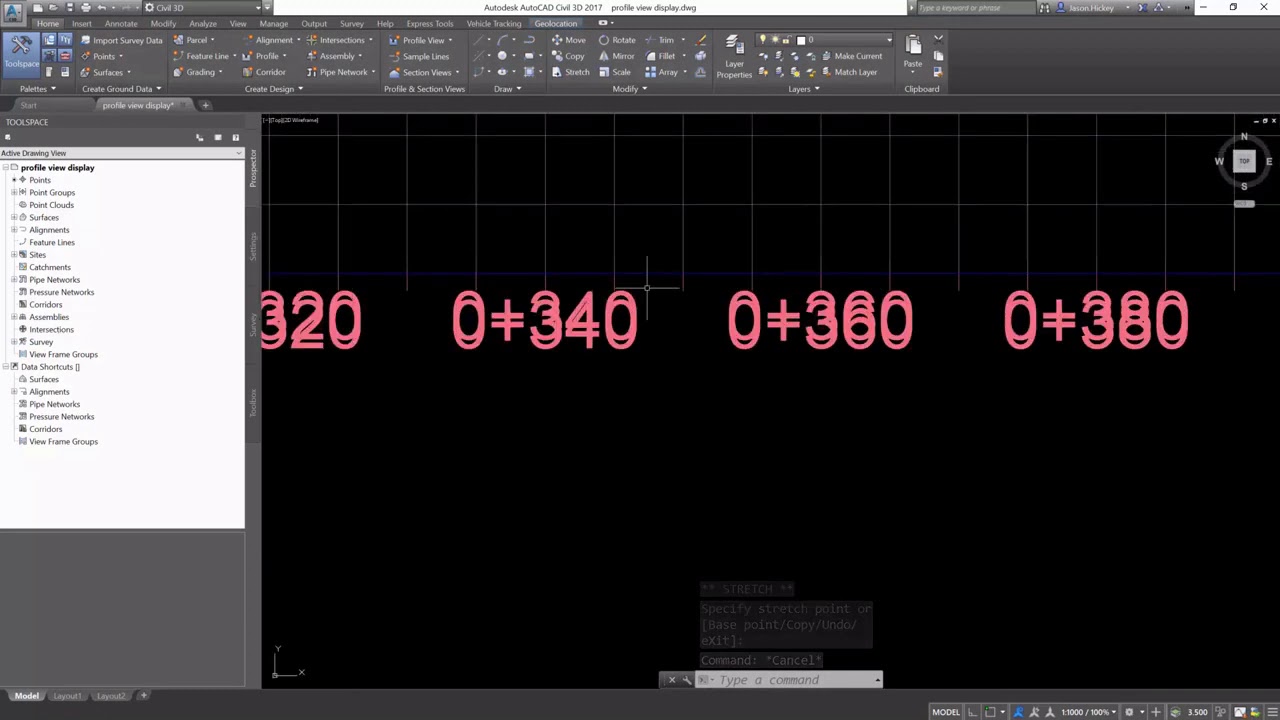Click the ViewCube TOP face
Screen dimensions: 1280x720
pos(1244,161)
